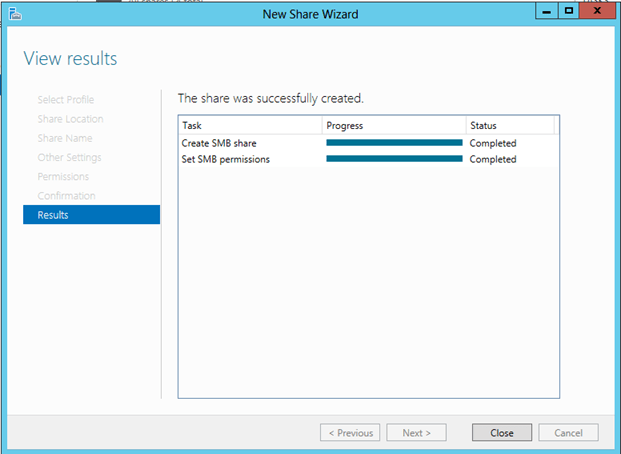
Task: Select the Results step in the sidebar
Action: tap(91, 215)
